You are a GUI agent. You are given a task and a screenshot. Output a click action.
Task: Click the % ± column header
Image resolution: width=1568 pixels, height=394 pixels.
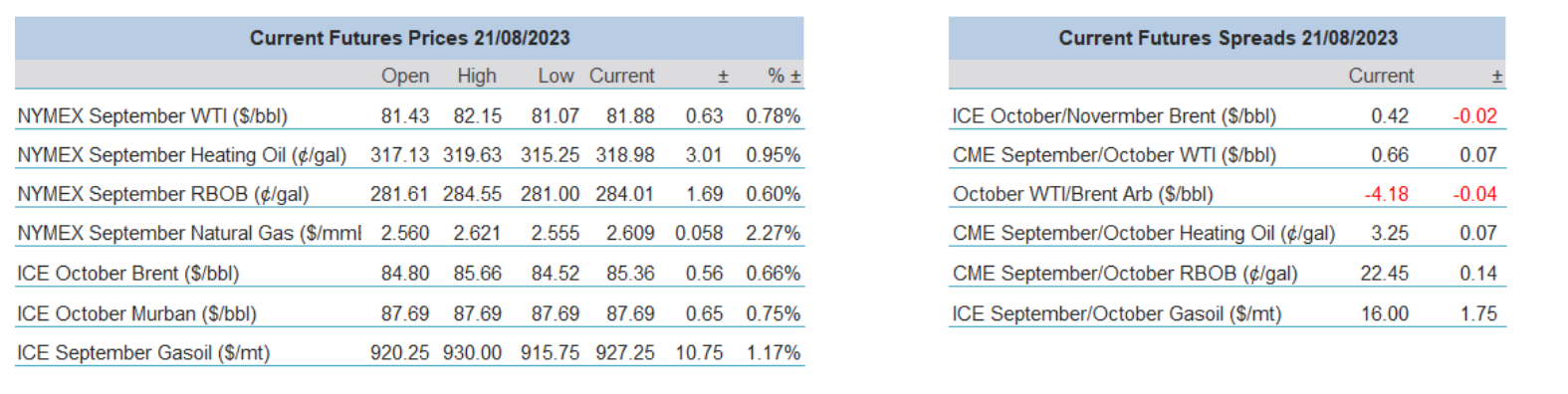click(784, 76)
